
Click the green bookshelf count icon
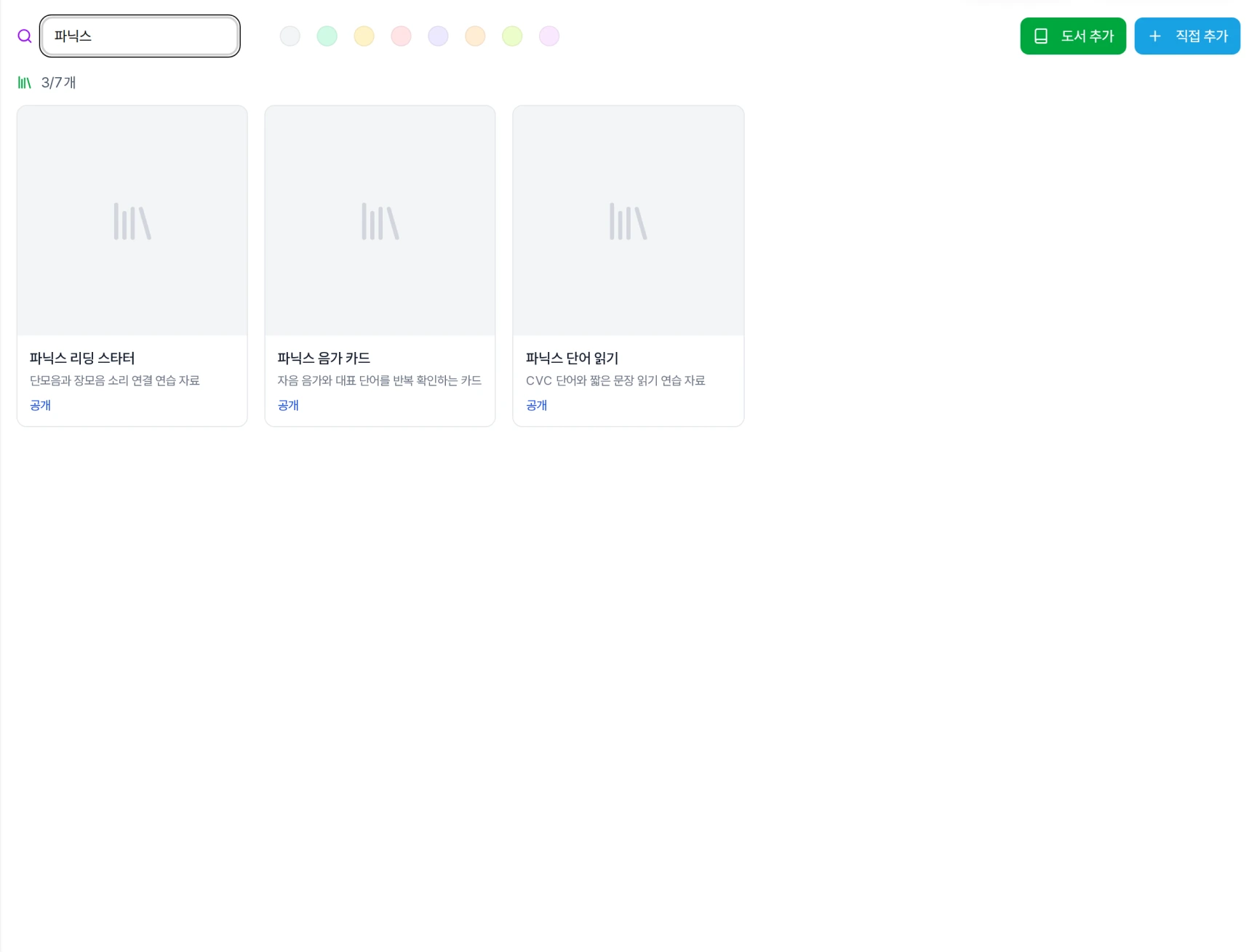pos(25,83)
